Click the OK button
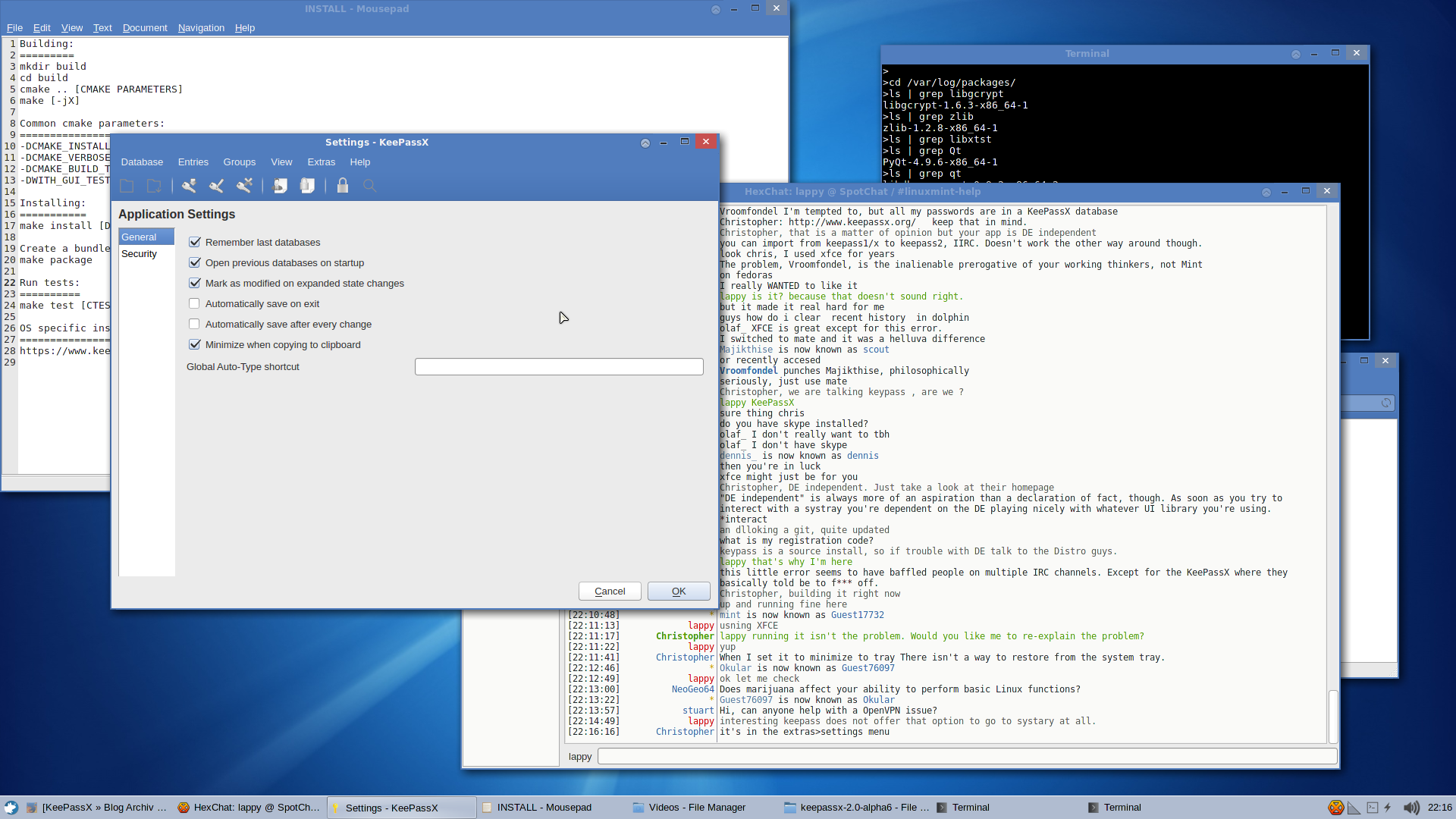 click(x=679, y=591)
